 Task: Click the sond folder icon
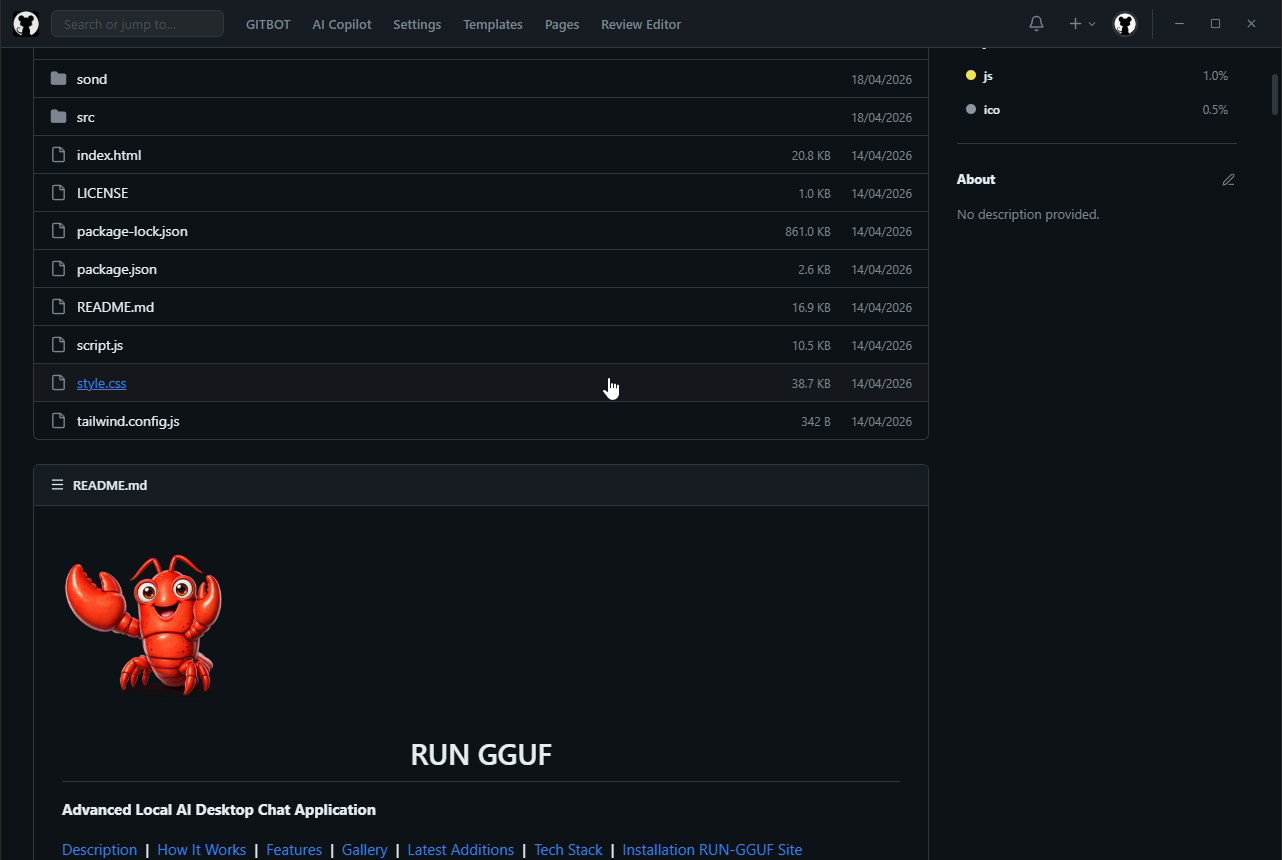coord(58,79)
